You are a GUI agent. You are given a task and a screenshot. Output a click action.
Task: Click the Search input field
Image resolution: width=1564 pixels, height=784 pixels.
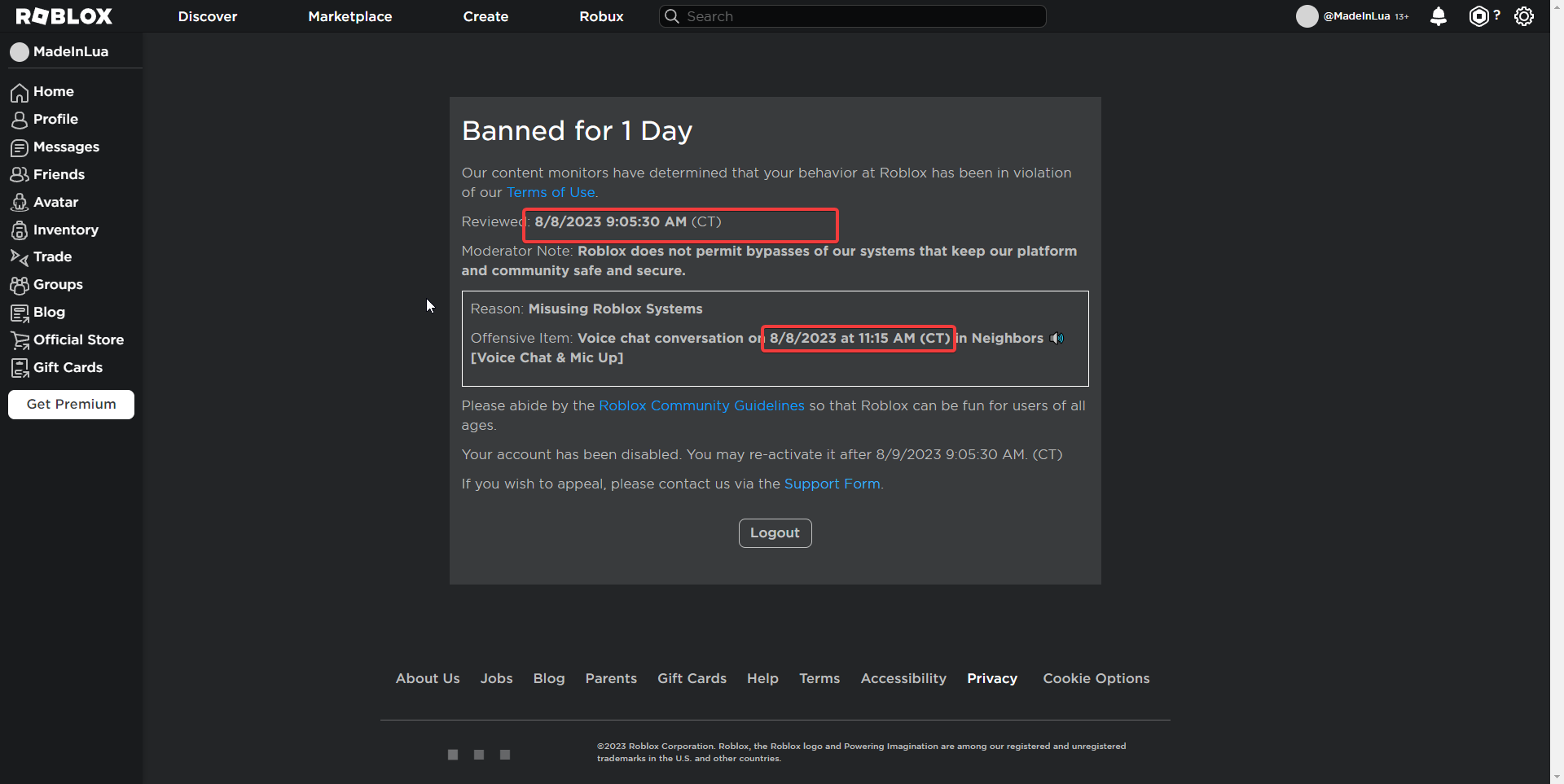(x=852, y=15)
